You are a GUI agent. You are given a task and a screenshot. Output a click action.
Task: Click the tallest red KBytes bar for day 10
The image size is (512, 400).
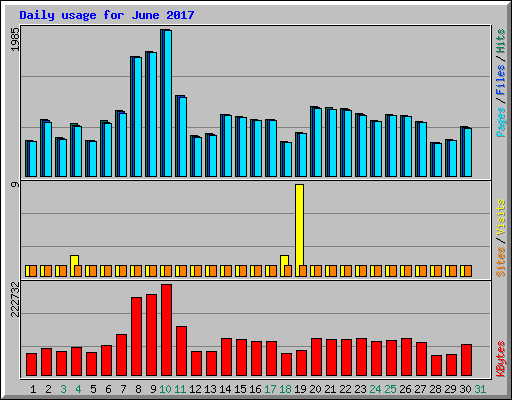[166, 330]
